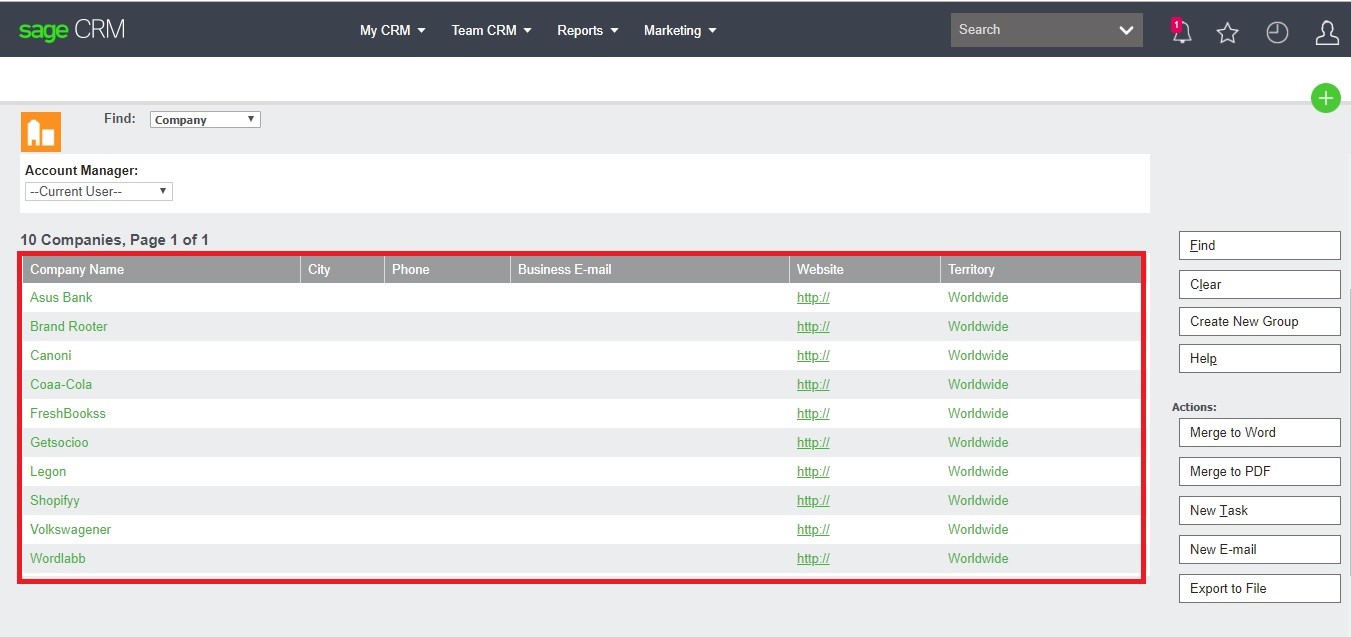Click the website link for FreshBookss
The height and width of the screenshot is (637, 1351).
click(813, 413)
